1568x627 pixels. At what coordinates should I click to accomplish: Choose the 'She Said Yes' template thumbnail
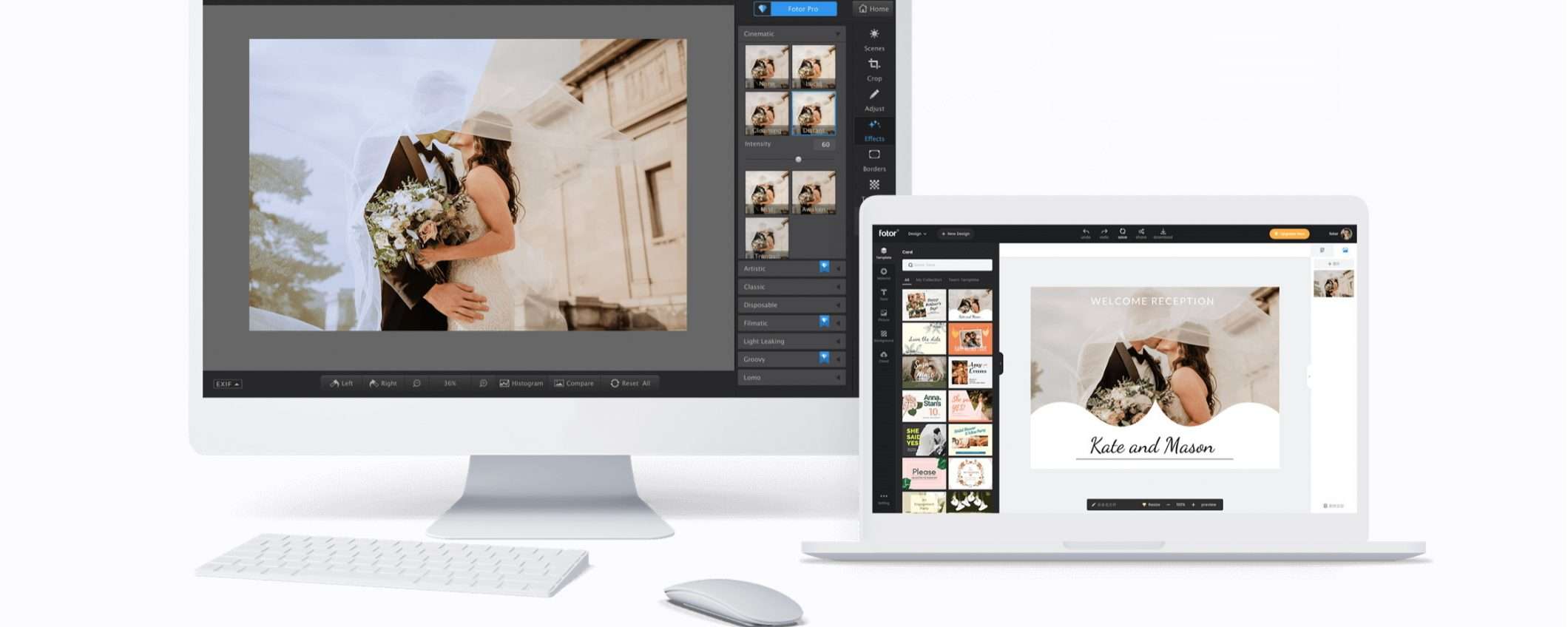tap(924, 440)
